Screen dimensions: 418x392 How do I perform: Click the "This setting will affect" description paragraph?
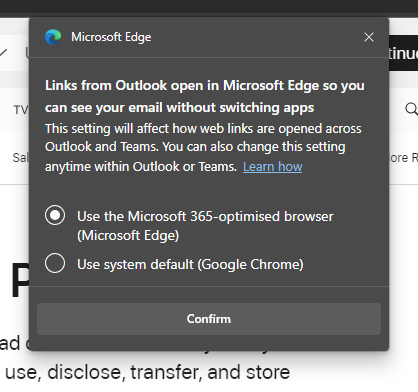[x=203, y=148]
